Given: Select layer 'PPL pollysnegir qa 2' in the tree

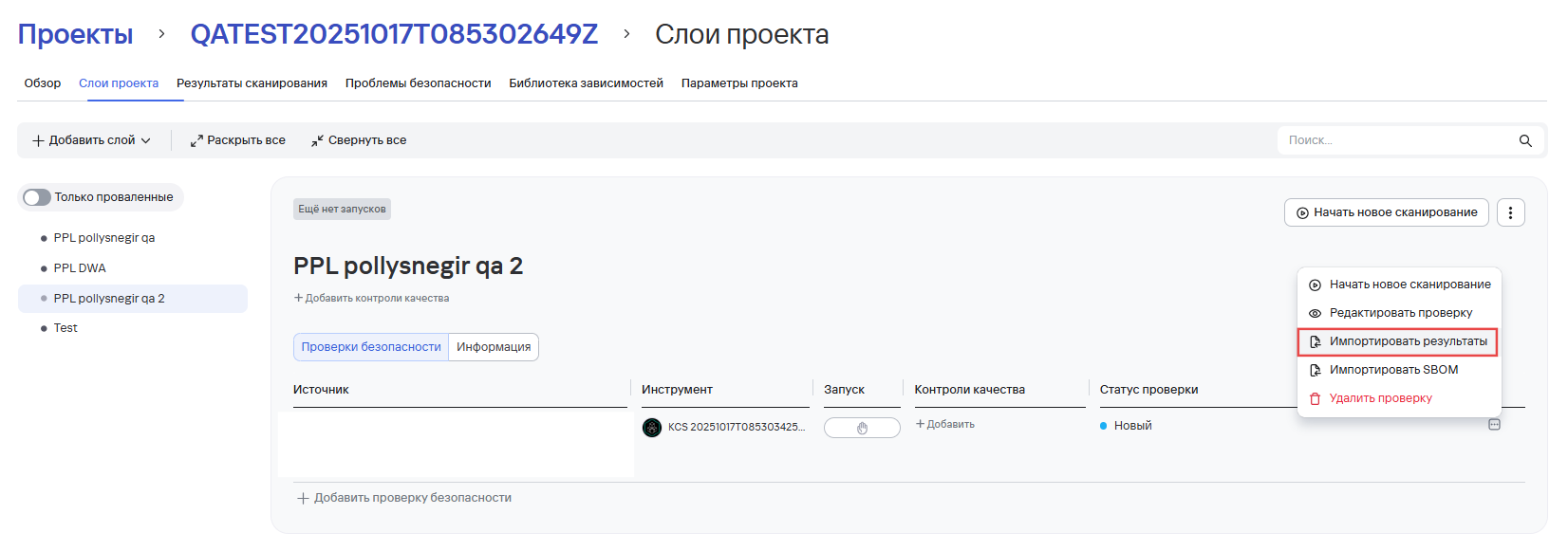Looking at the screenshot, I should coord(133,299).
